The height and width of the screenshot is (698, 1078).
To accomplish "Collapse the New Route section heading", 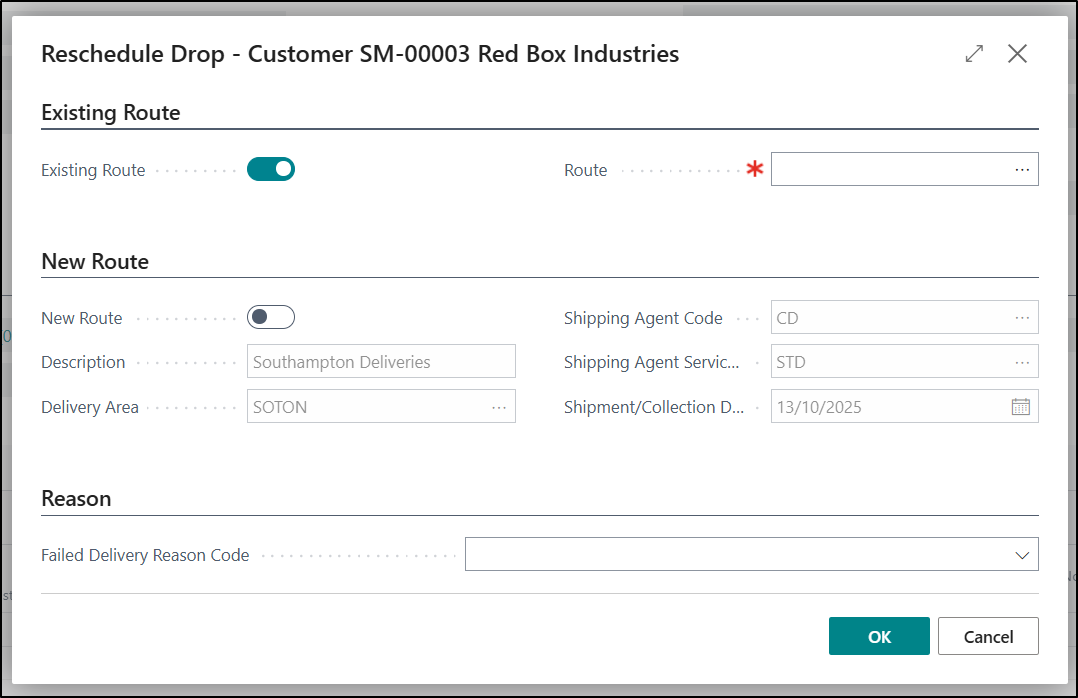I will [x=95, y=262].
